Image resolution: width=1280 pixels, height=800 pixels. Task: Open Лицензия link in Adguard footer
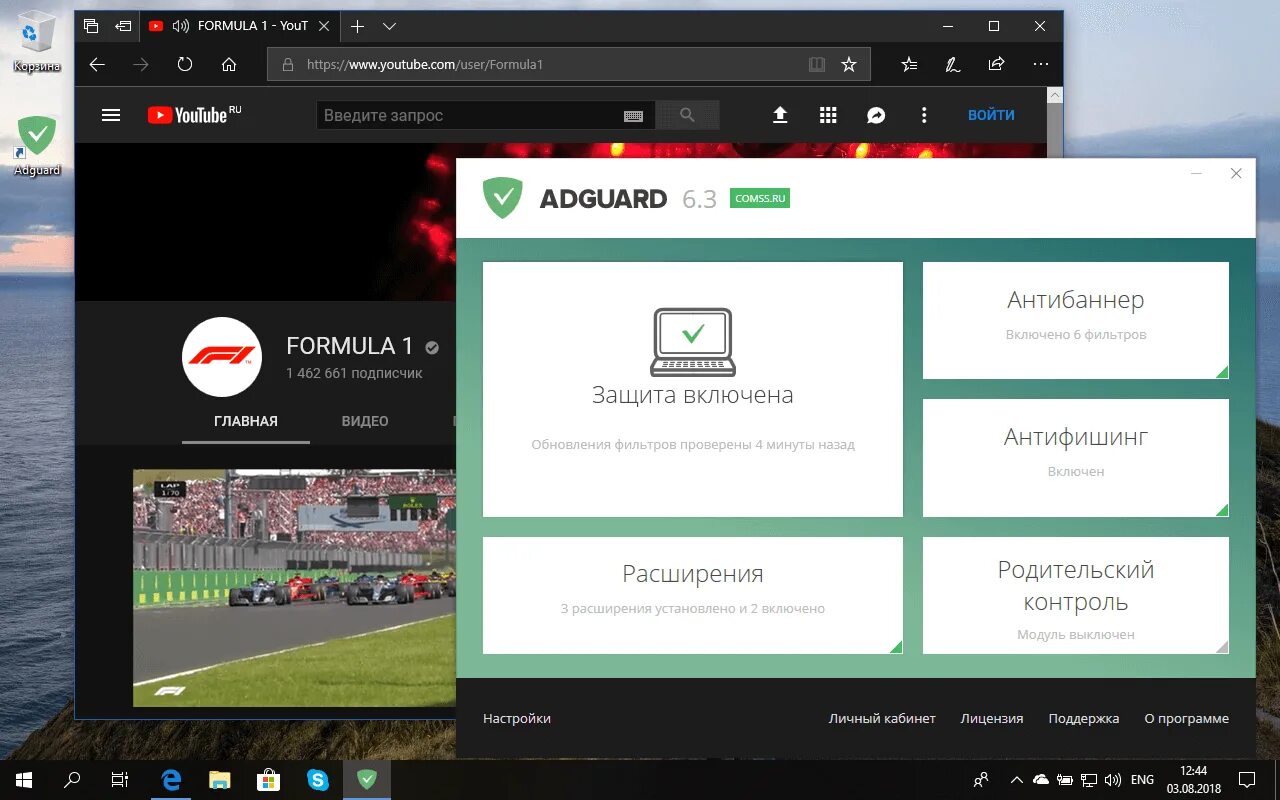[x=992, y=718]
